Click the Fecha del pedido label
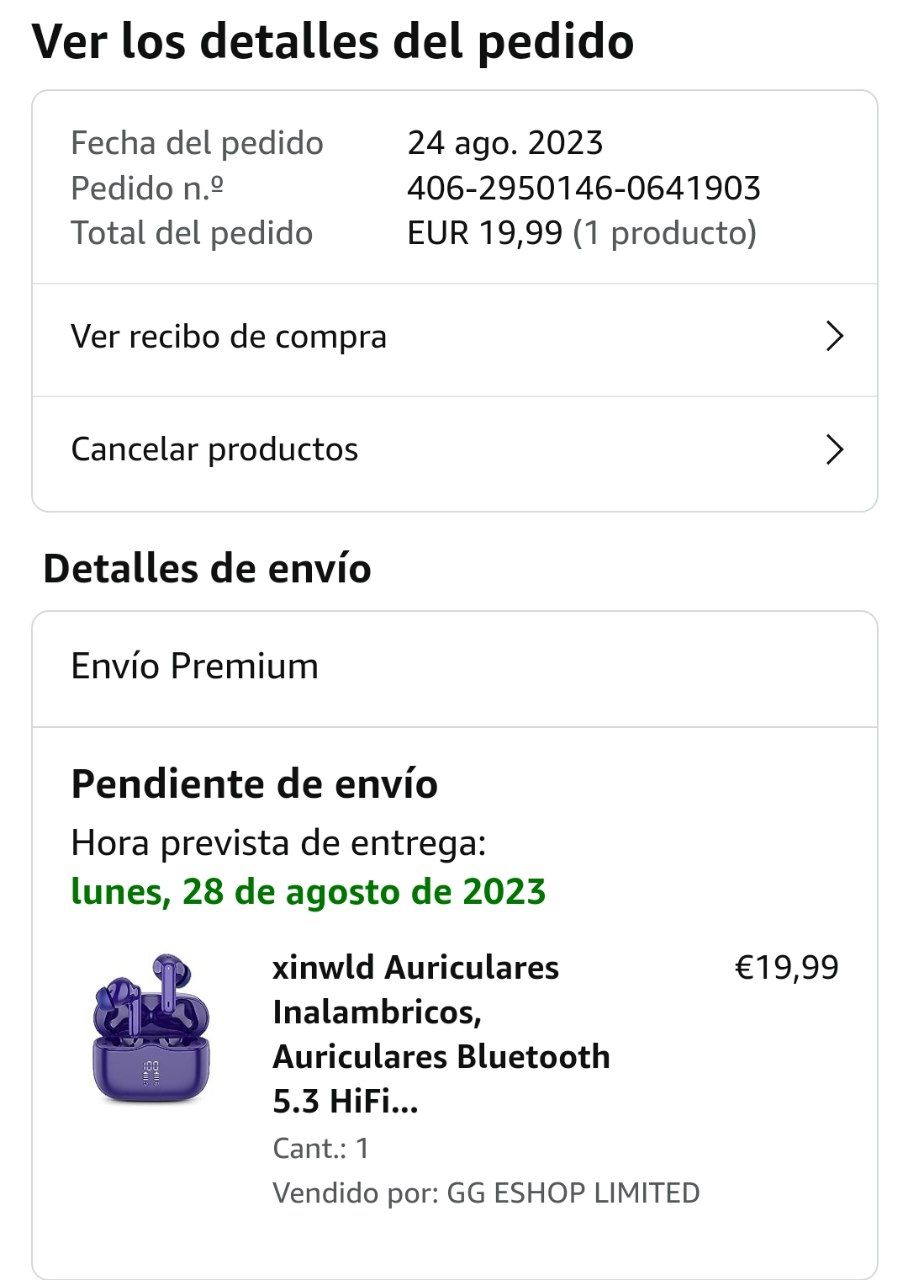908x1280 pixels. tap(197, 143)
